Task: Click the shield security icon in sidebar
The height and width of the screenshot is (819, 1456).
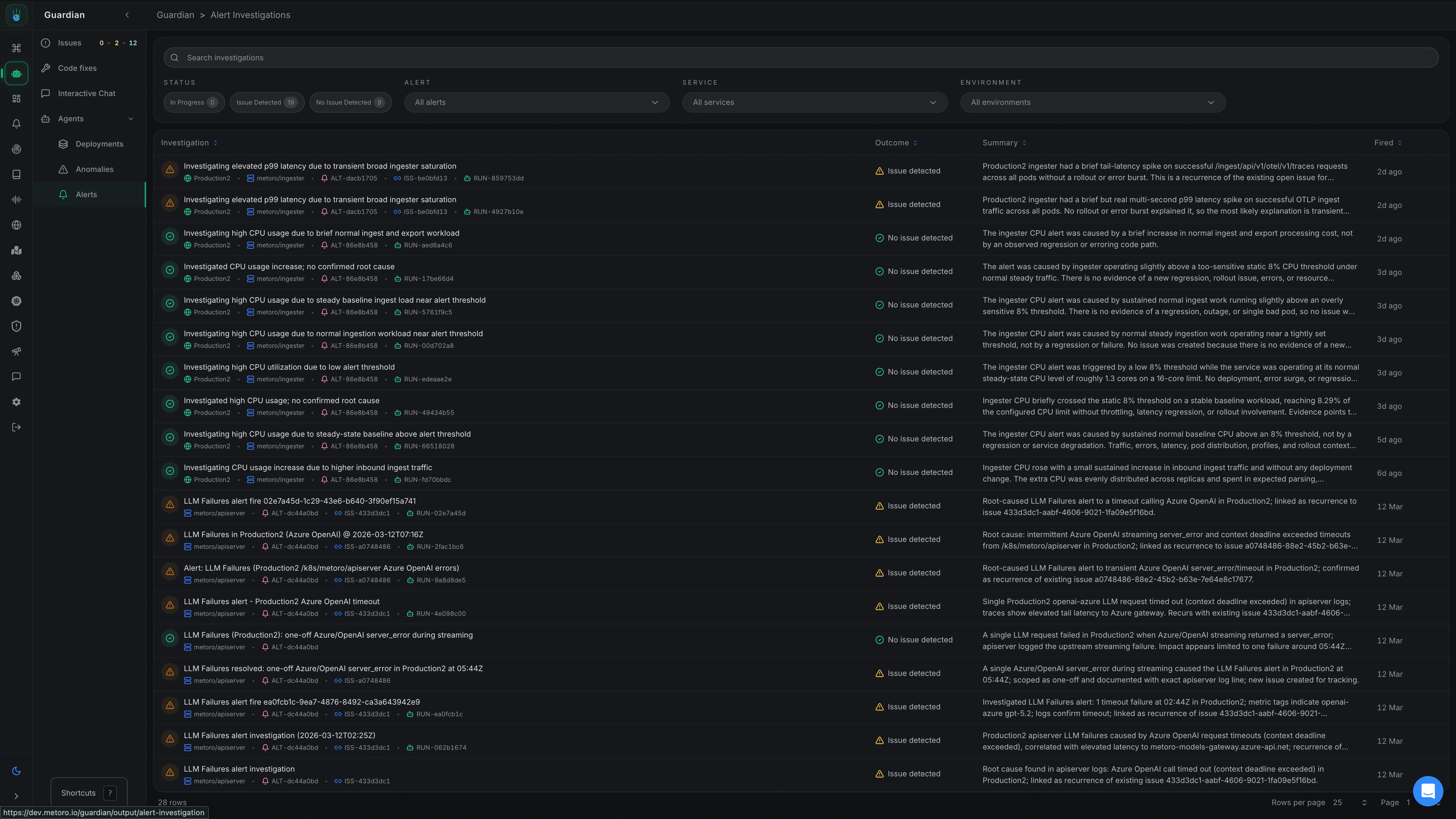Action: click(16, 326)
